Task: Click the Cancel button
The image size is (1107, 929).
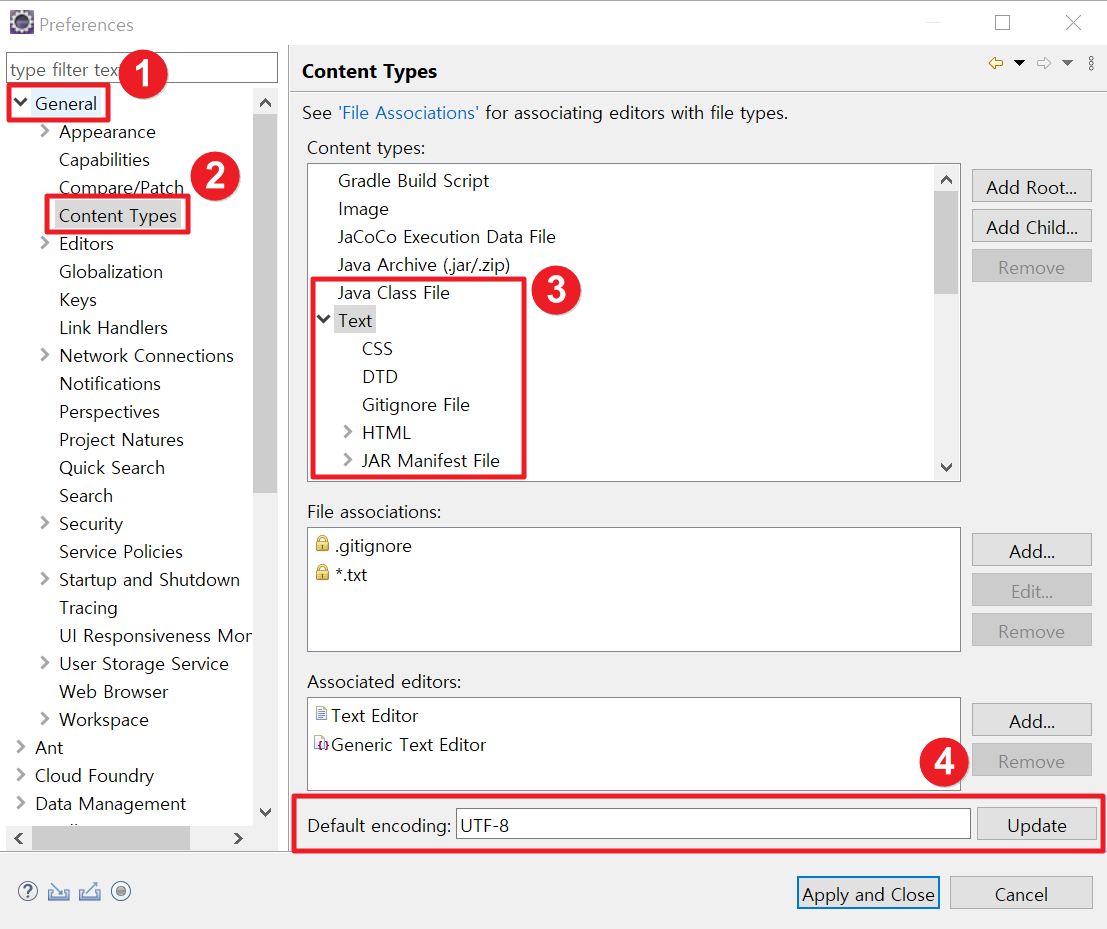Action: coord(1021,894)
